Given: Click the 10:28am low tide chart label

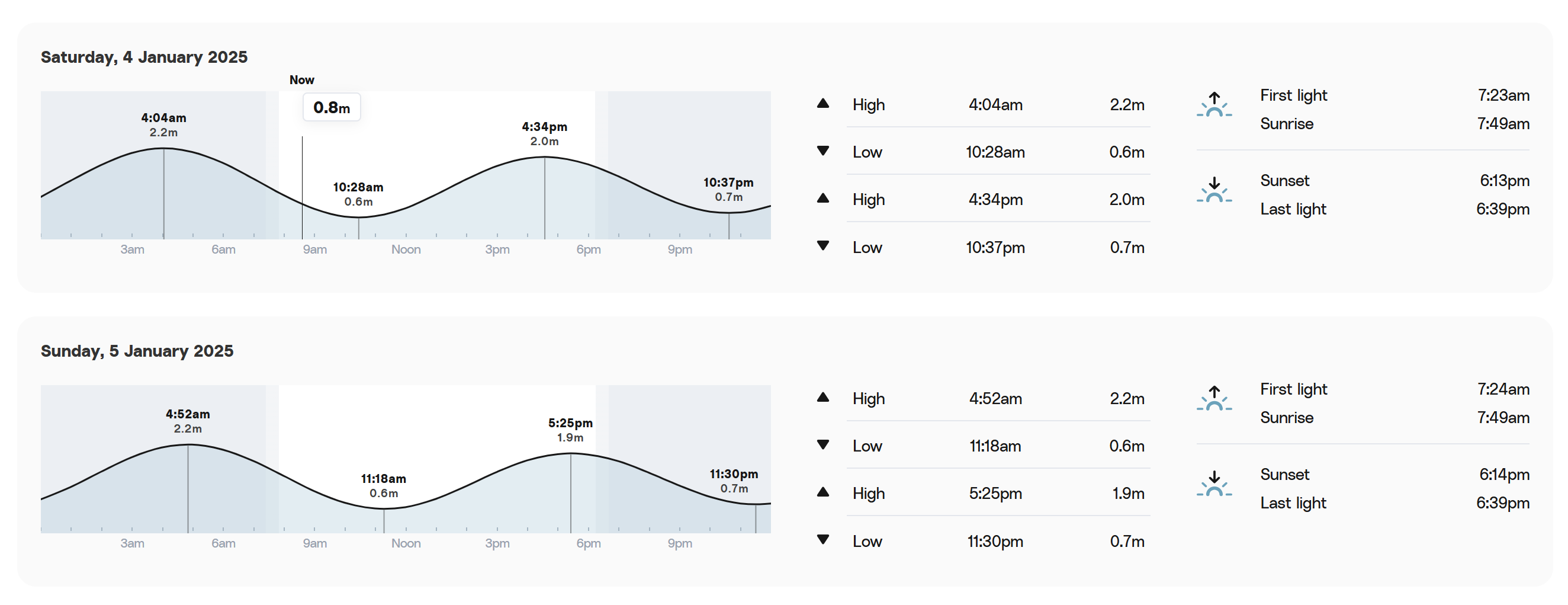Looking at the screenshot, I should click(358, 194).
